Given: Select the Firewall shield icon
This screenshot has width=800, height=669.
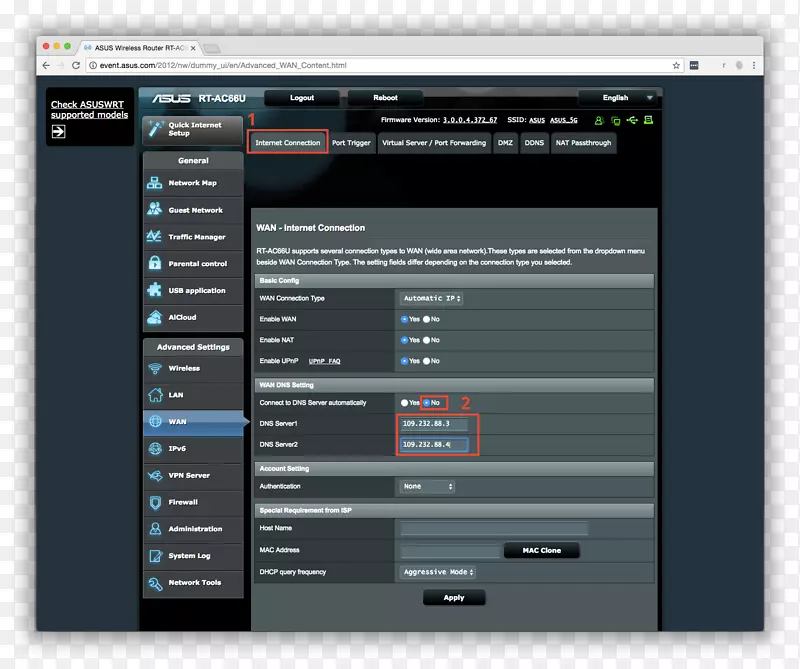Looking at the screenshot, I should 155,502.
